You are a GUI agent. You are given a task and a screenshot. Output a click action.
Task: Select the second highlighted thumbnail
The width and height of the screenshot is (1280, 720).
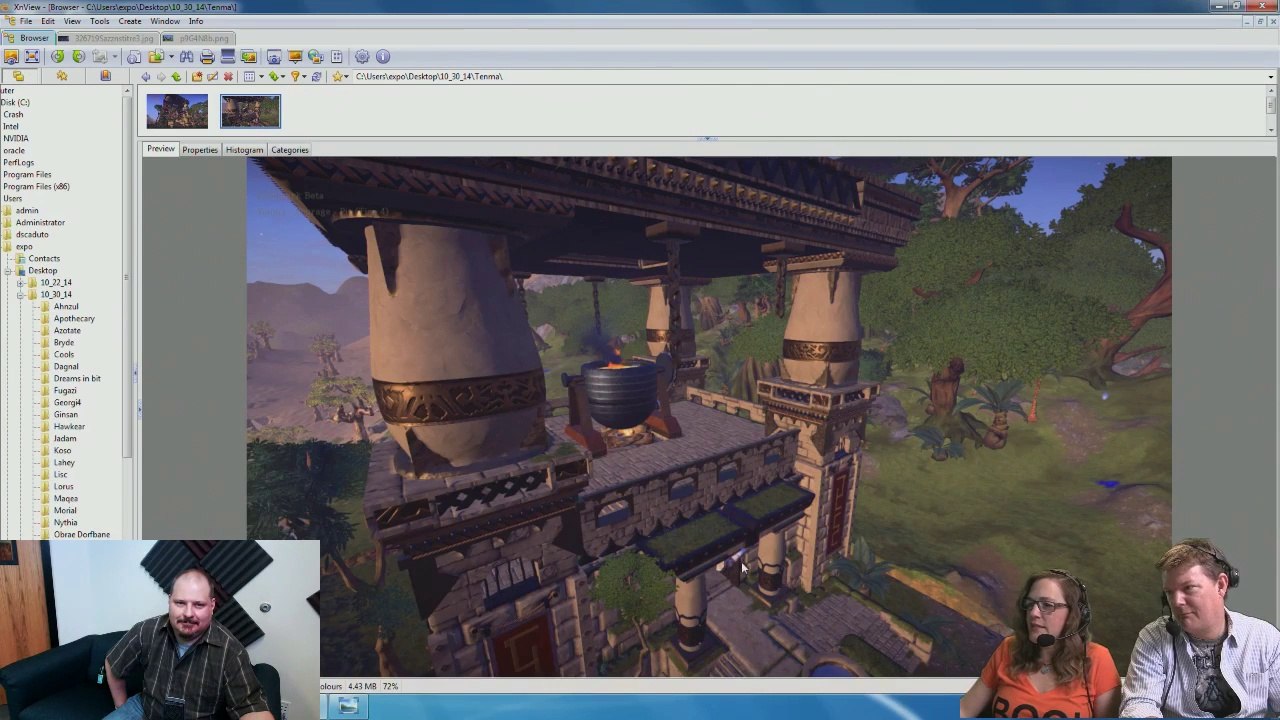tap(250, 111)
